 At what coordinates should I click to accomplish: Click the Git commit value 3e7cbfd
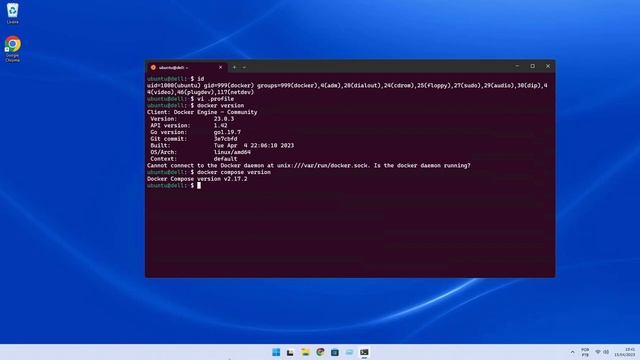tap(225, 139)
